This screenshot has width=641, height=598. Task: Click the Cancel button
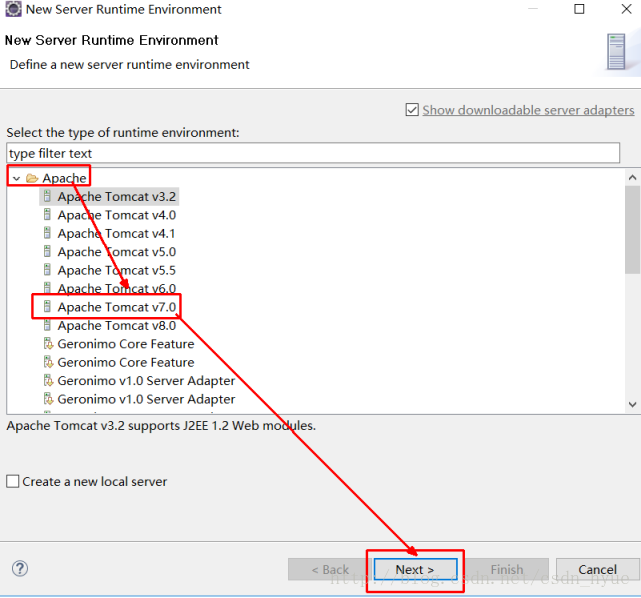click(x=597, y=569)
